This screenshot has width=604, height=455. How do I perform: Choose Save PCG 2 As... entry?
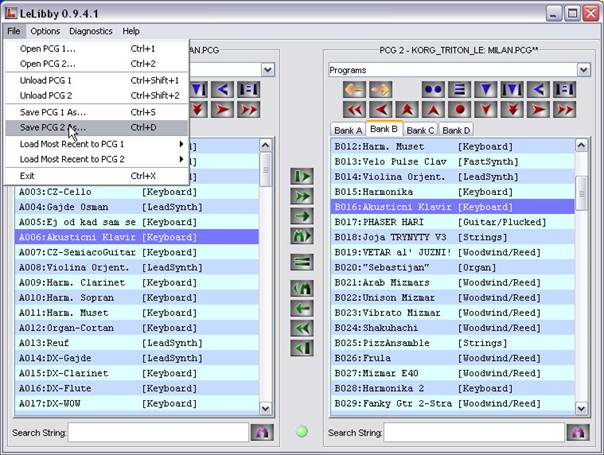pos(96,127)
